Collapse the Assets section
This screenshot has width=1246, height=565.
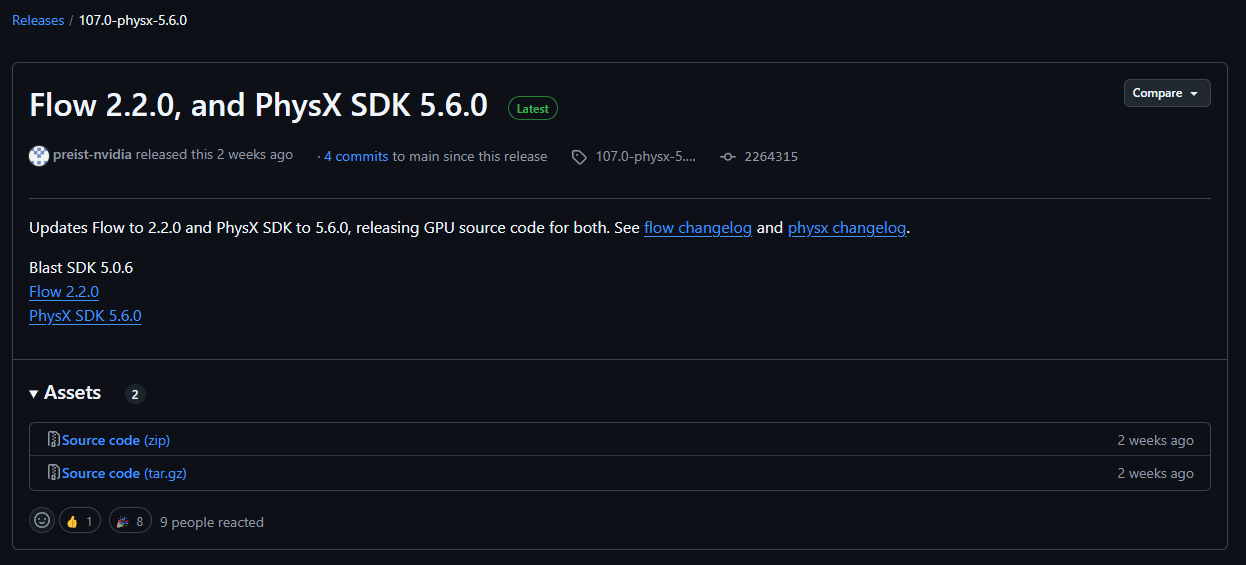click(x=65, y=393)
